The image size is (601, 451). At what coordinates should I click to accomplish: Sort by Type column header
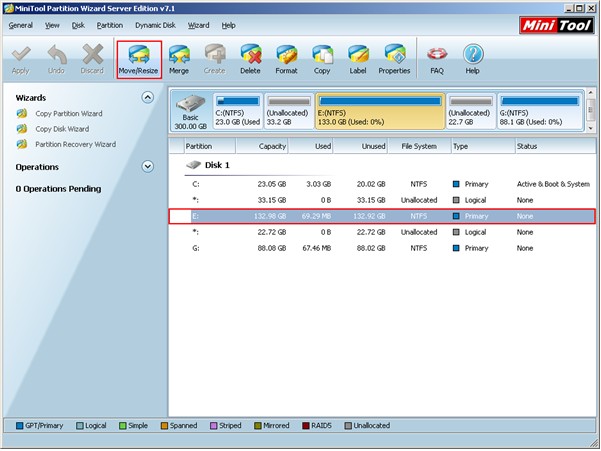coord(483,146)
